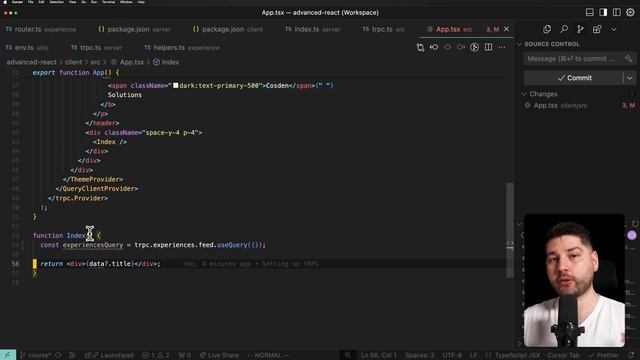This screenshot has height=360, width=640.
Task: Click Launchpad in the status bar
Action: click(109, 355)
